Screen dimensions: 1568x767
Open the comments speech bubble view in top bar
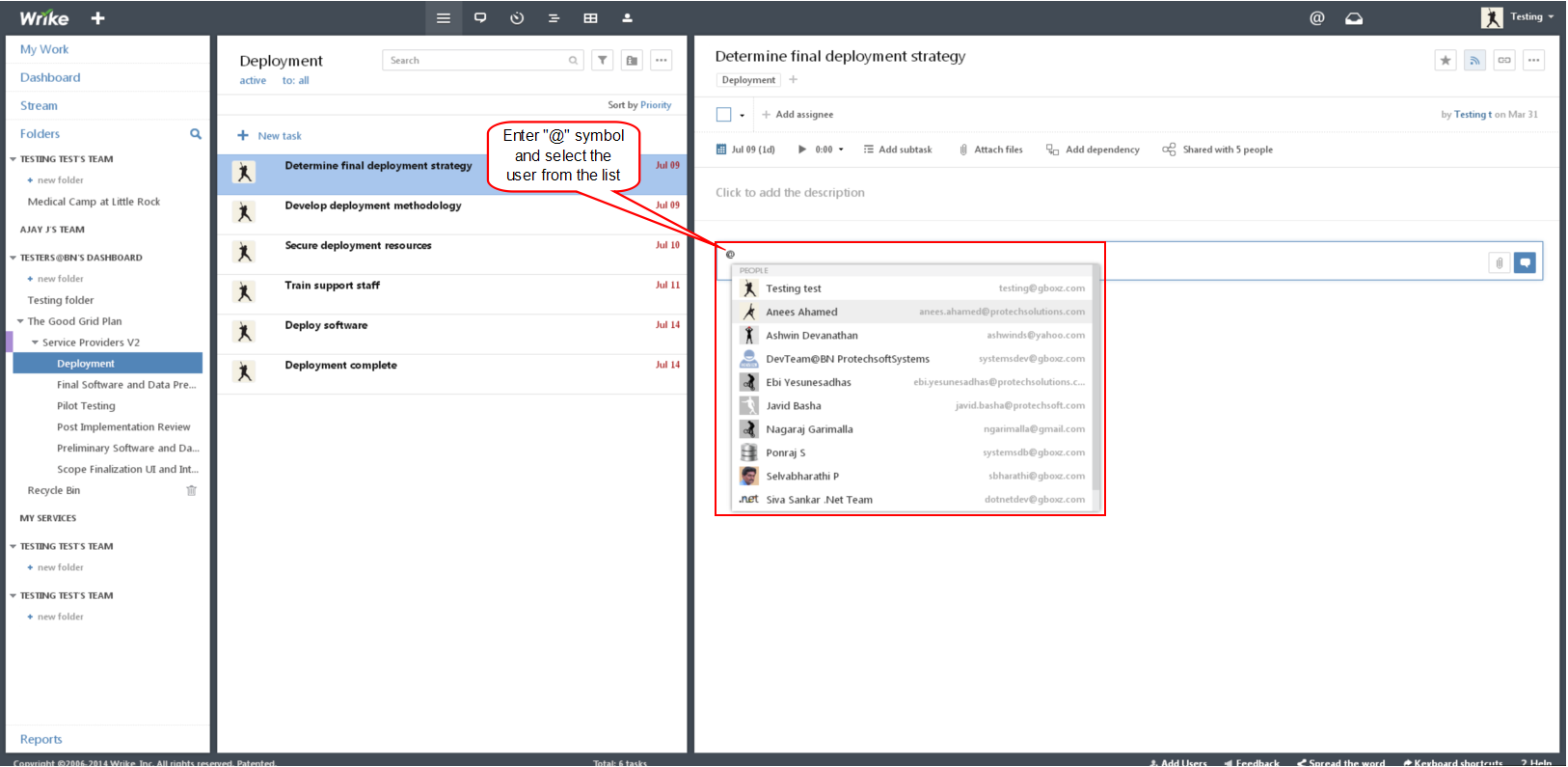[x=480, y=18]
